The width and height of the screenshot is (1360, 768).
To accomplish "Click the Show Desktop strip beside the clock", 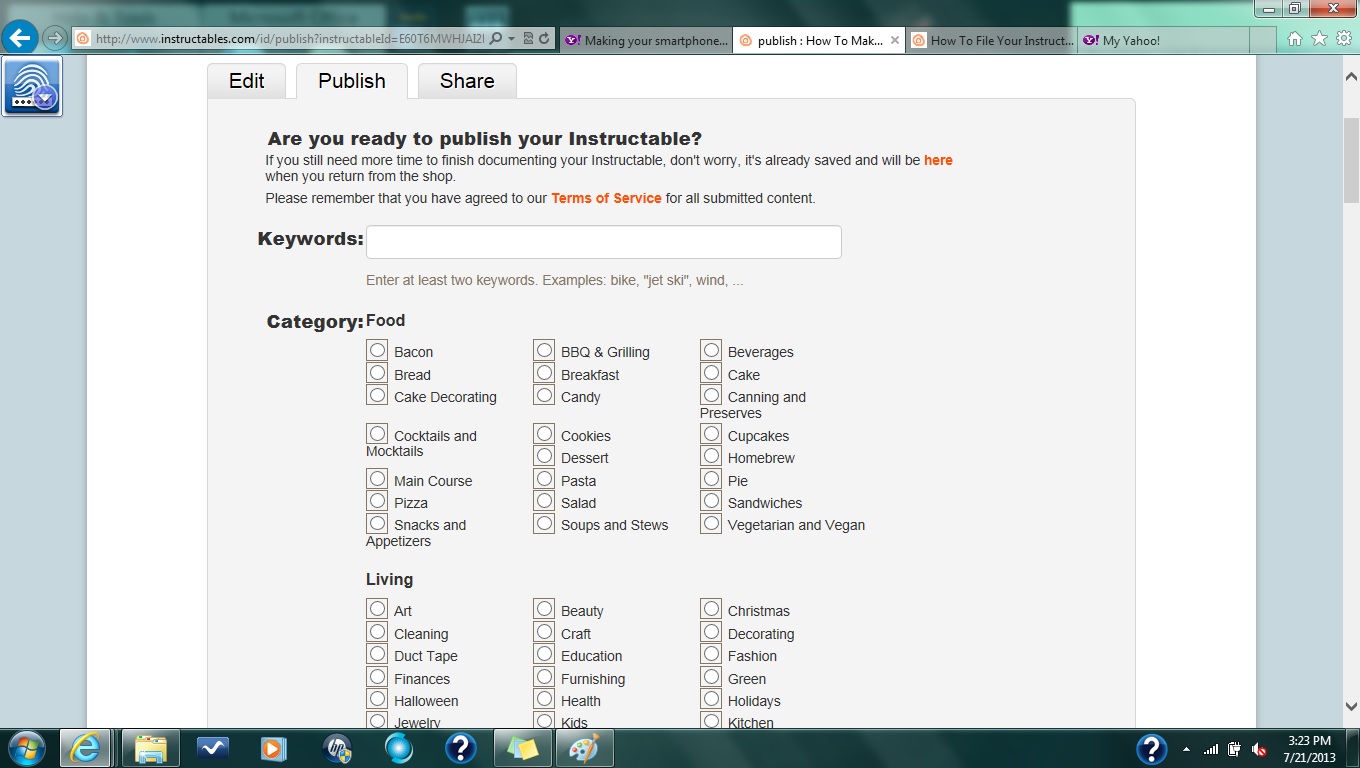I will (x=1352, y=748).
